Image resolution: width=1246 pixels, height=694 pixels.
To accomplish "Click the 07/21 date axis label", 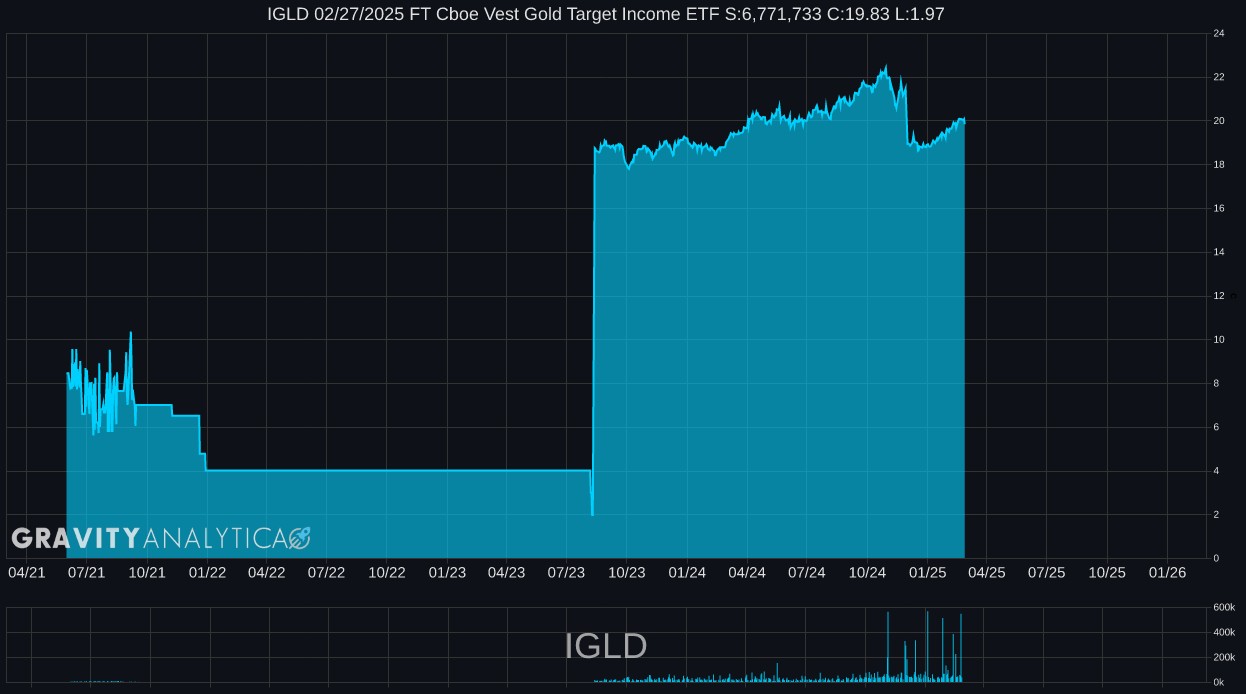I will coord(86,573).
